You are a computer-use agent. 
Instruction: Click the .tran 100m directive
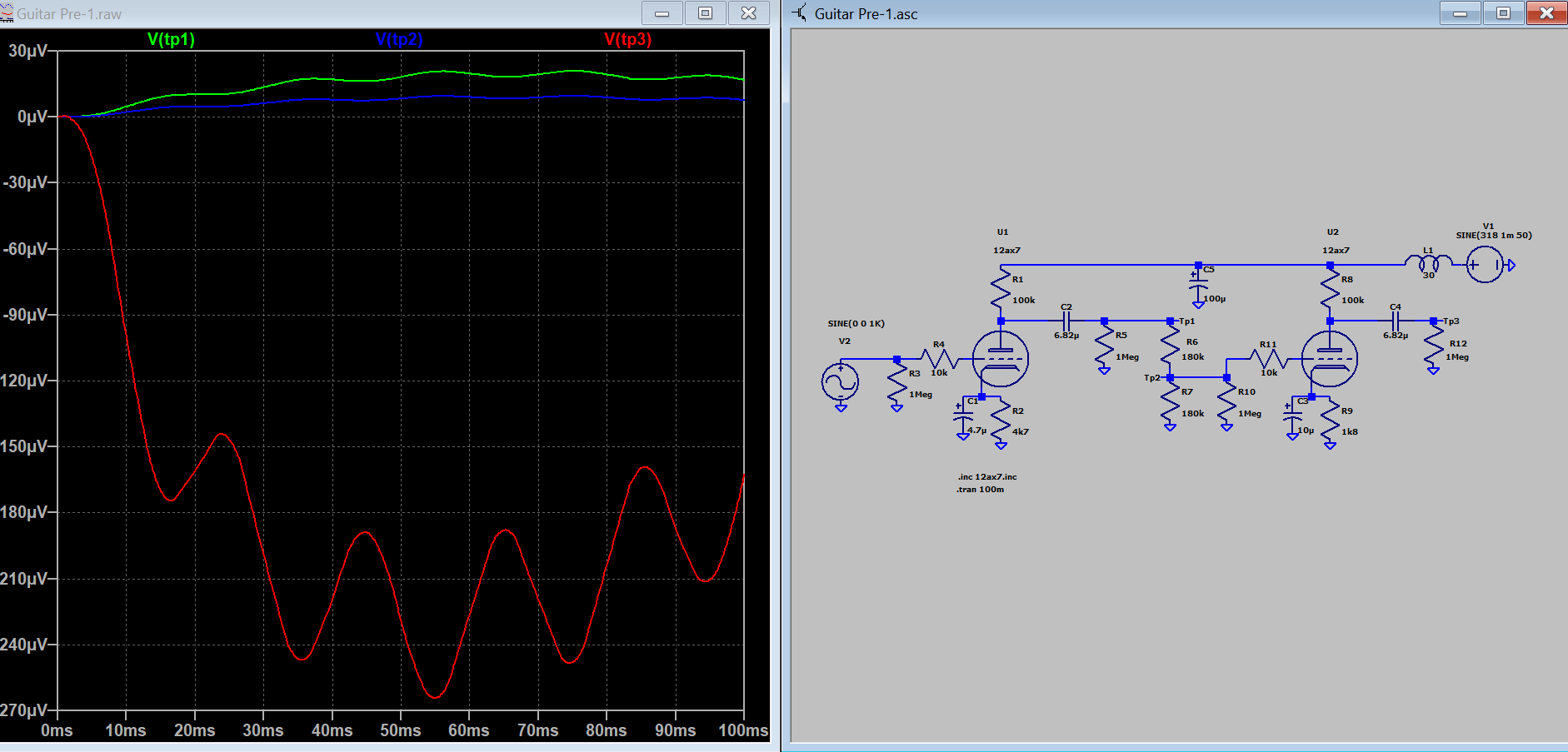click(x=981, y=490)
